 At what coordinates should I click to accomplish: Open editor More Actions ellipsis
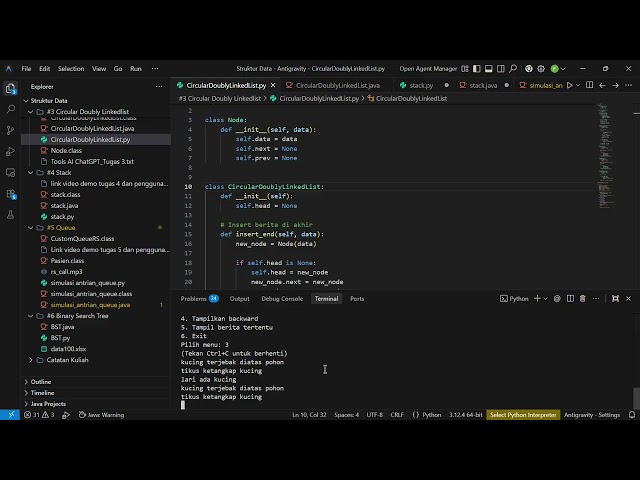(x=629, y=85)
